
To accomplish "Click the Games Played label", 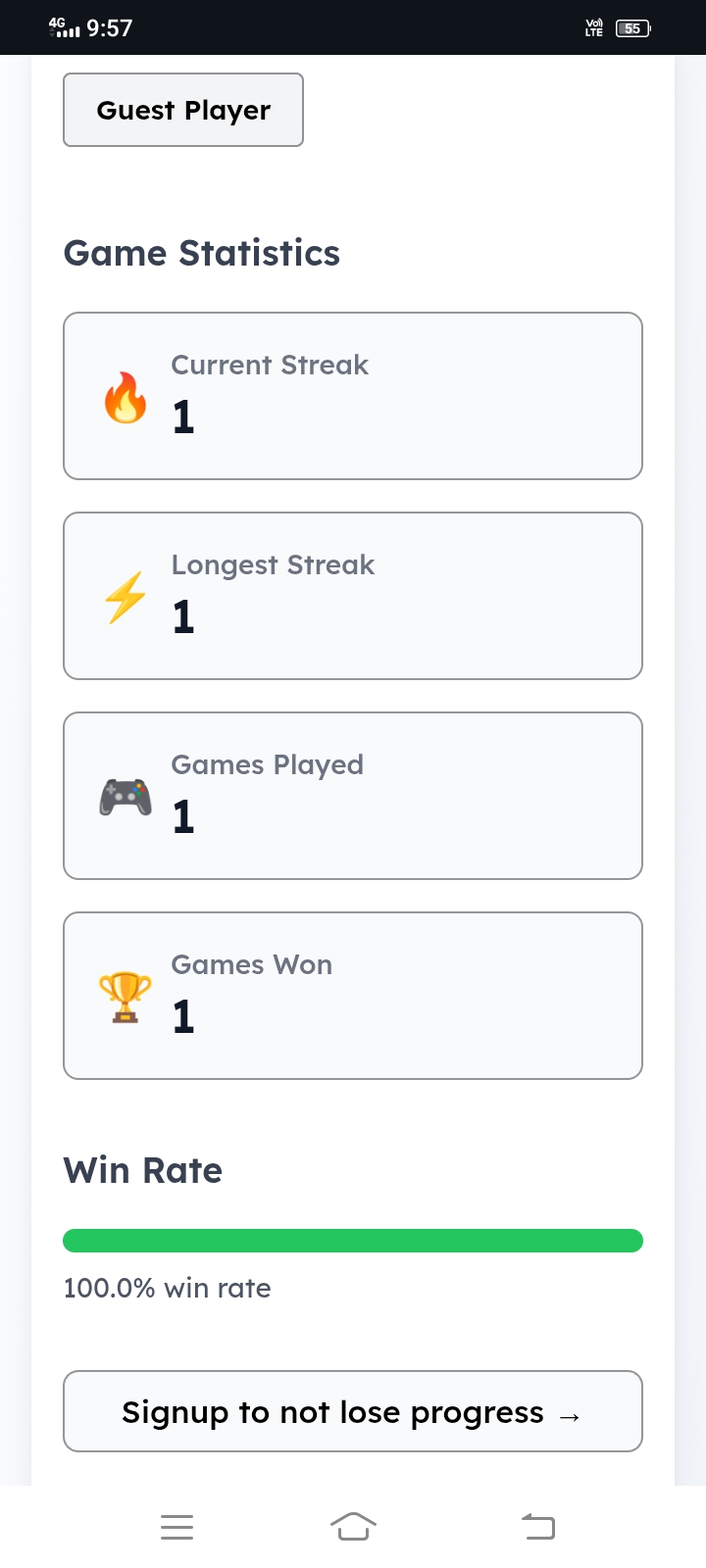I will tap(267, 765).
